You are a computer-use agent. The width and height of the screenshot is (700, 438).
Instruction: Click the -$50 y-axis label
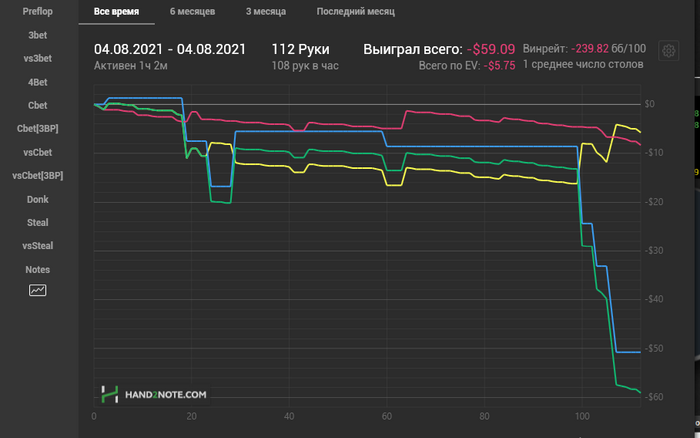click(x=654, y=348)
